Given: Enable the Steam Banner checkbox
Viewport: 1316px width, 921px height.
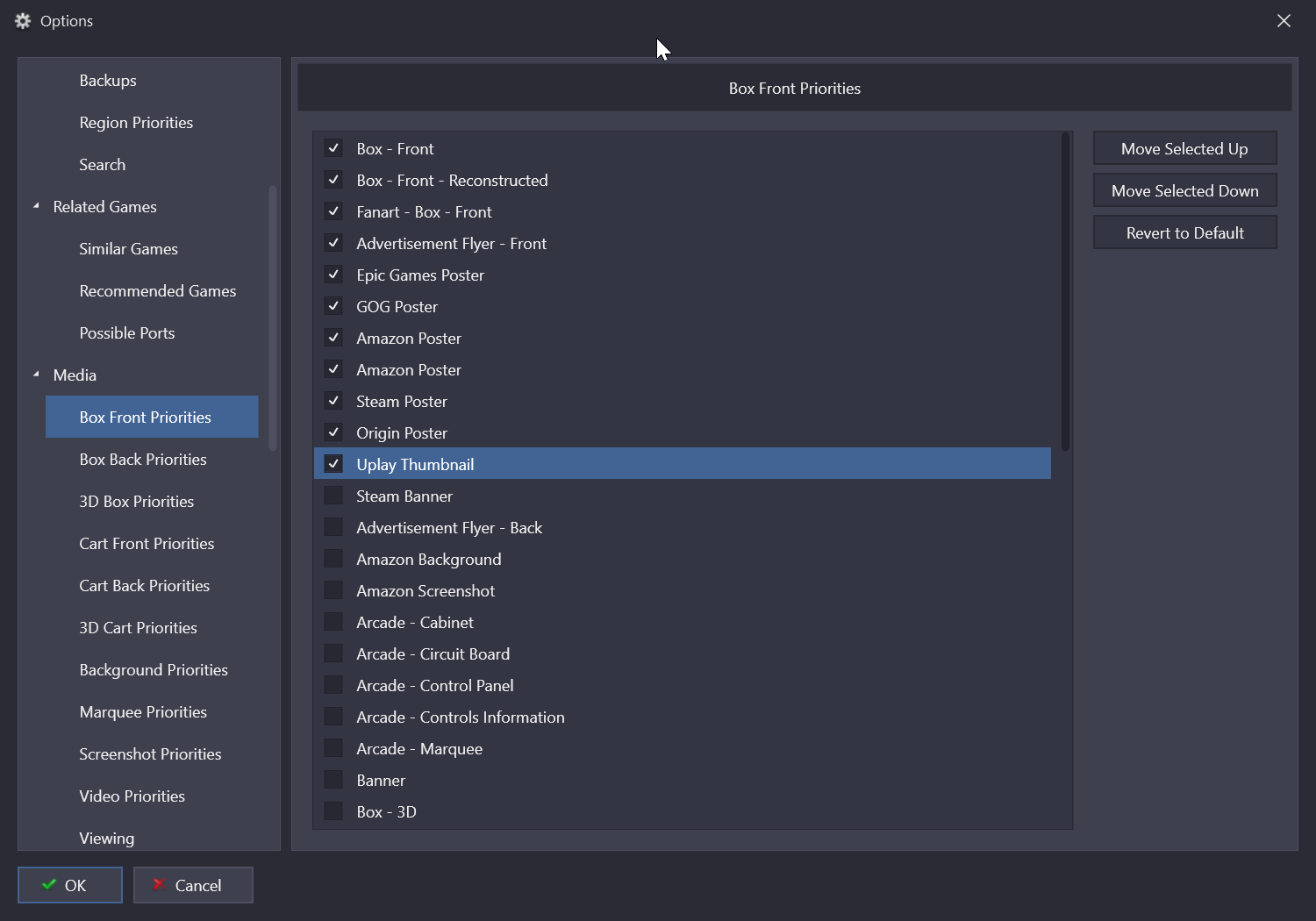Looking at the screenshot, I should (333, 496).
